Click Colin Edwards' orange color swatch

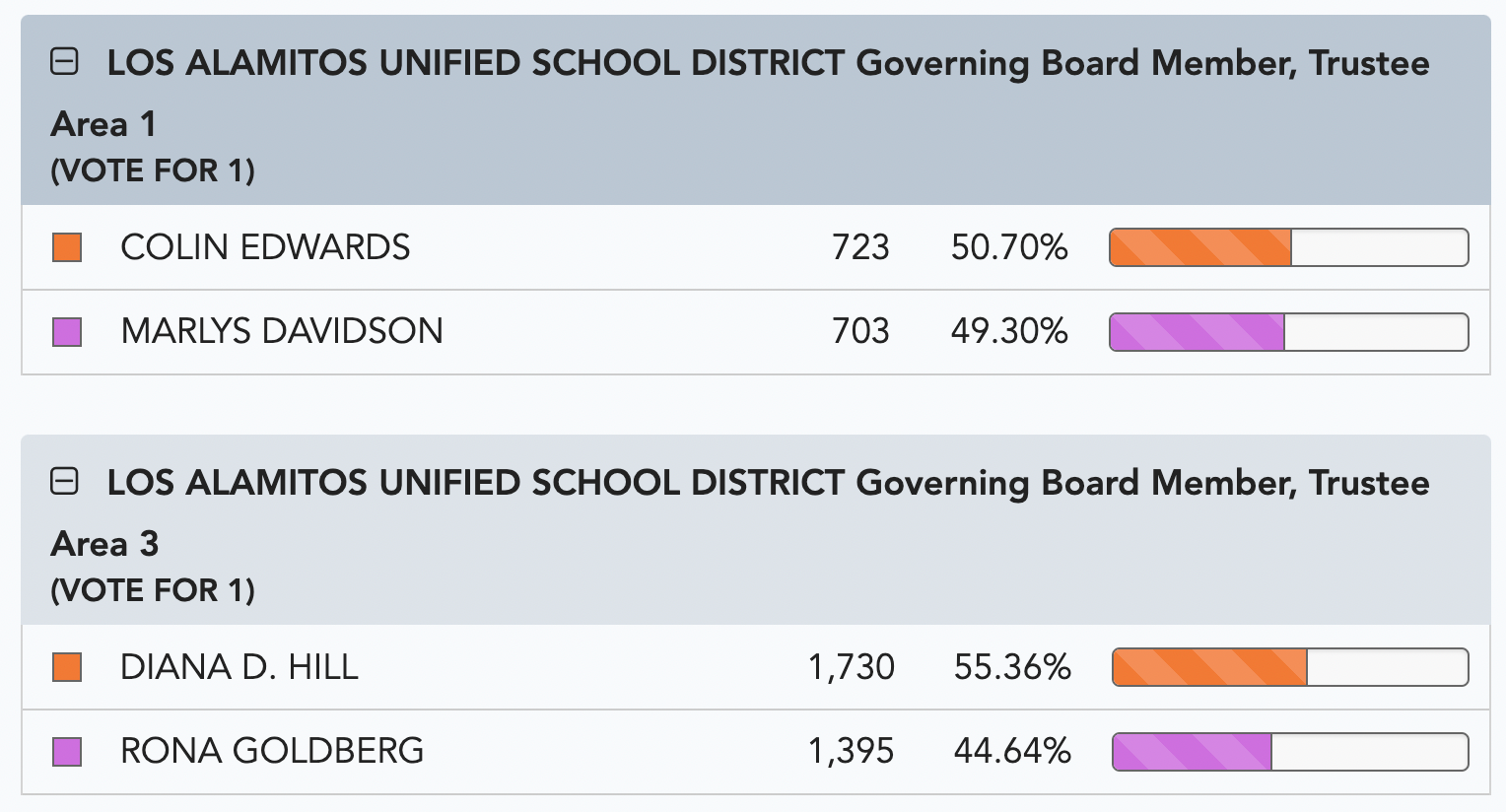[67, 247]
